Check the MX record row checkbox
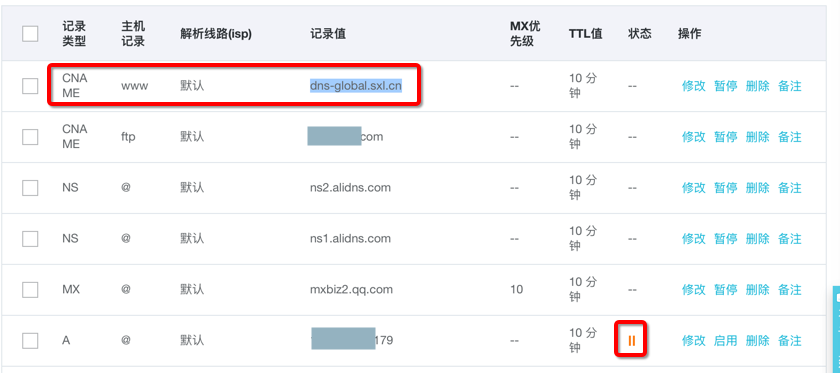 30,289
